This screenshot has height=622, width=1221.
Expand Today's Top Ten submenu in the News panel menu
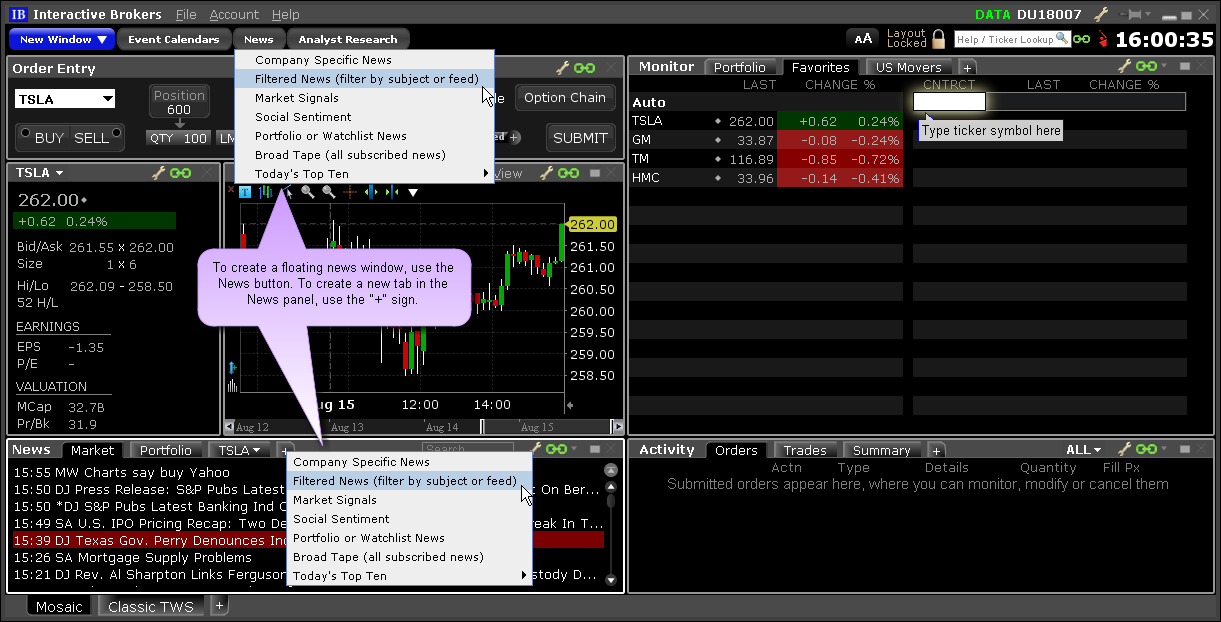pos(408,576)
